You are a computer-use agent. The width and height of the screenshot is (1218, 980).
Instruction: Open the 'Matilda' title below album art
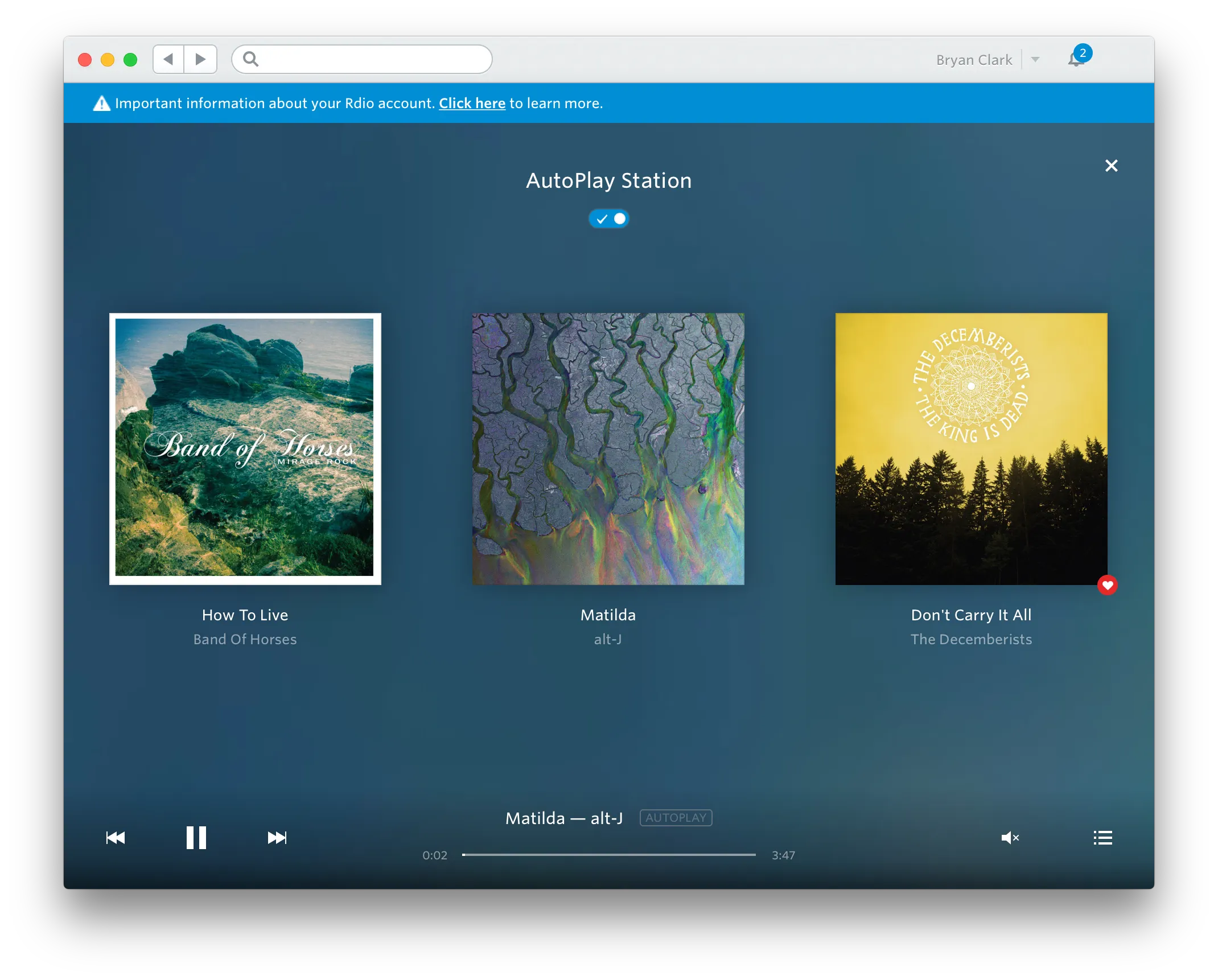608,615
